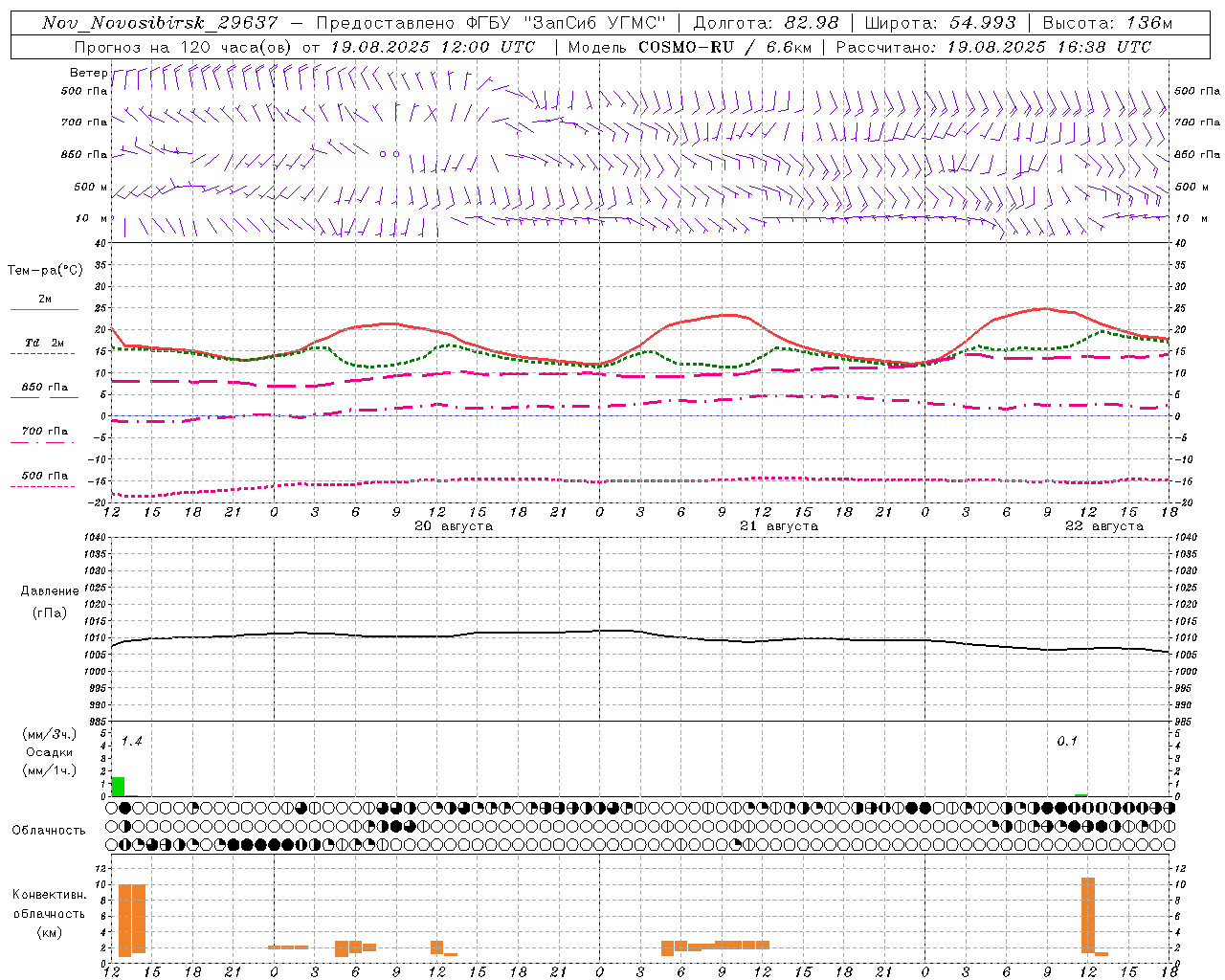Viewport: 1225px width, 980px height.
Task: Click the 21 августа date label
Action: [x=779, y=526]
